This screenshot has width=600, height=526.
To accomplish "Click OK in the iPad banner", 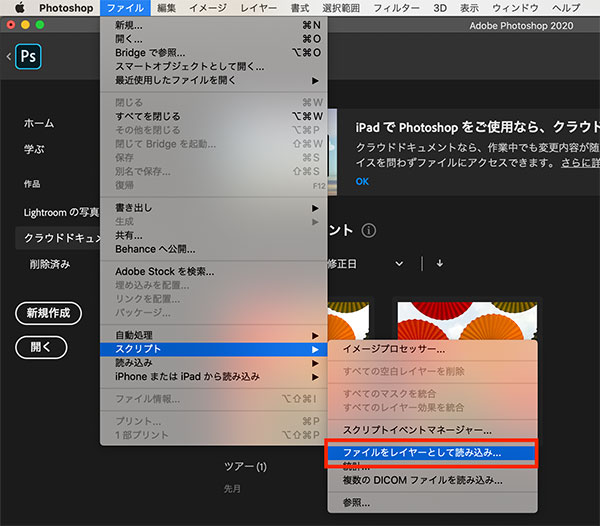I will coord(362,181).
